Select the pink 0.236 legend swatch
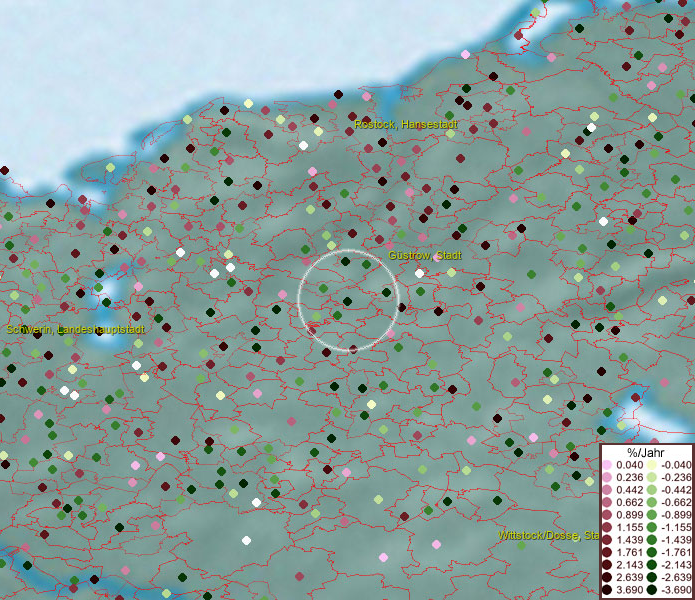 607,477
